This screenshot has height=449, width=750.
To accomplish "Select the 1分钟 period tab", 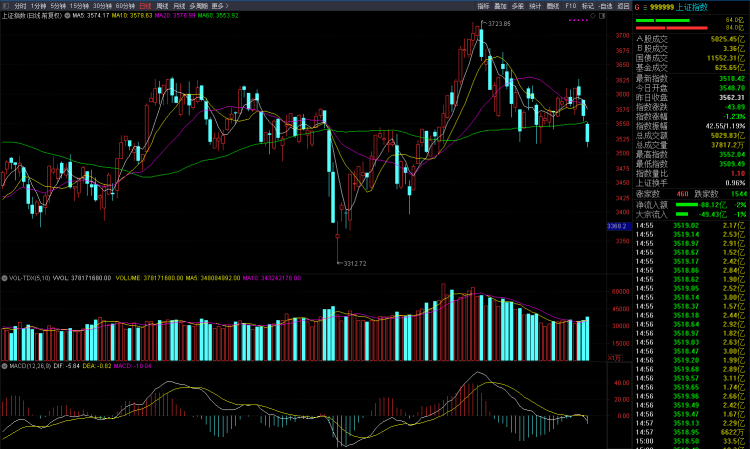I will [x=40, y=6].
